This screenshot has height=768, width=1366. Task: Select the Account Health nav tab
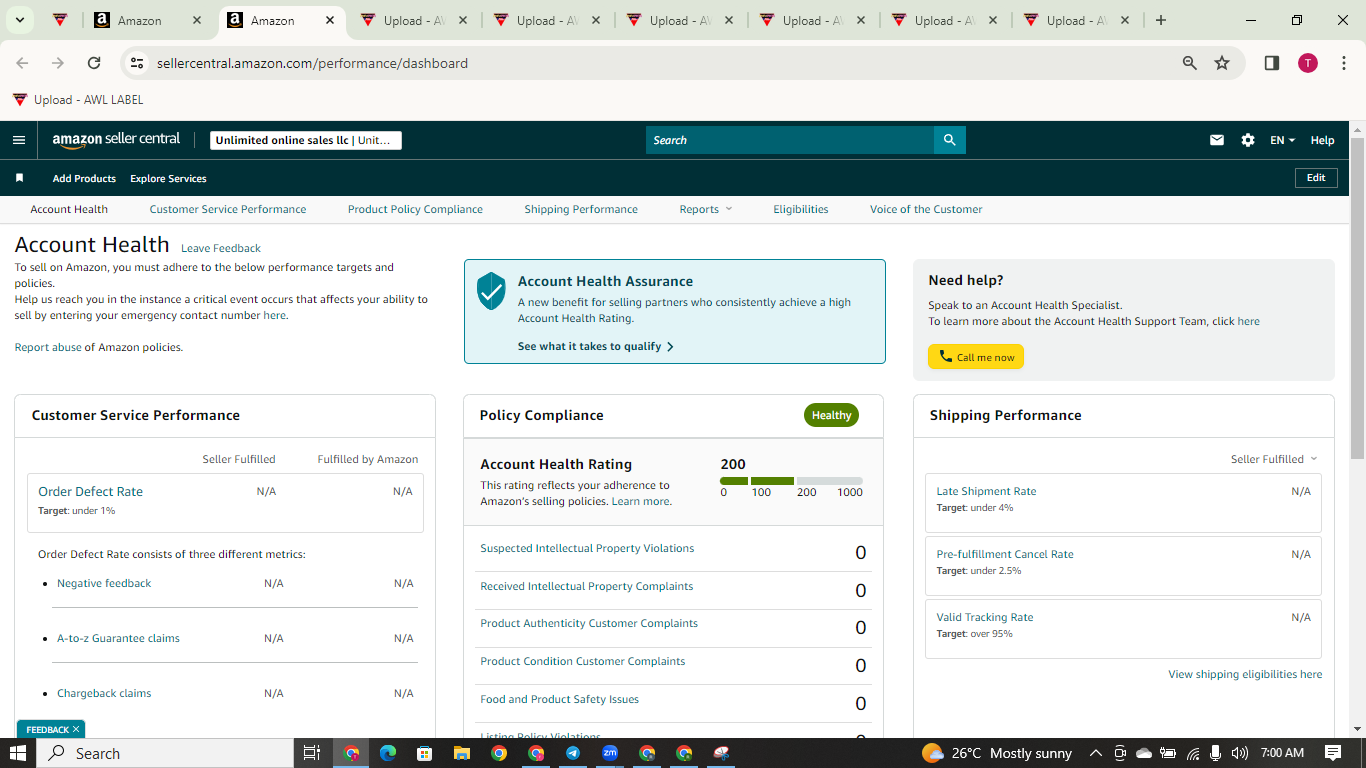pos(69,209)
